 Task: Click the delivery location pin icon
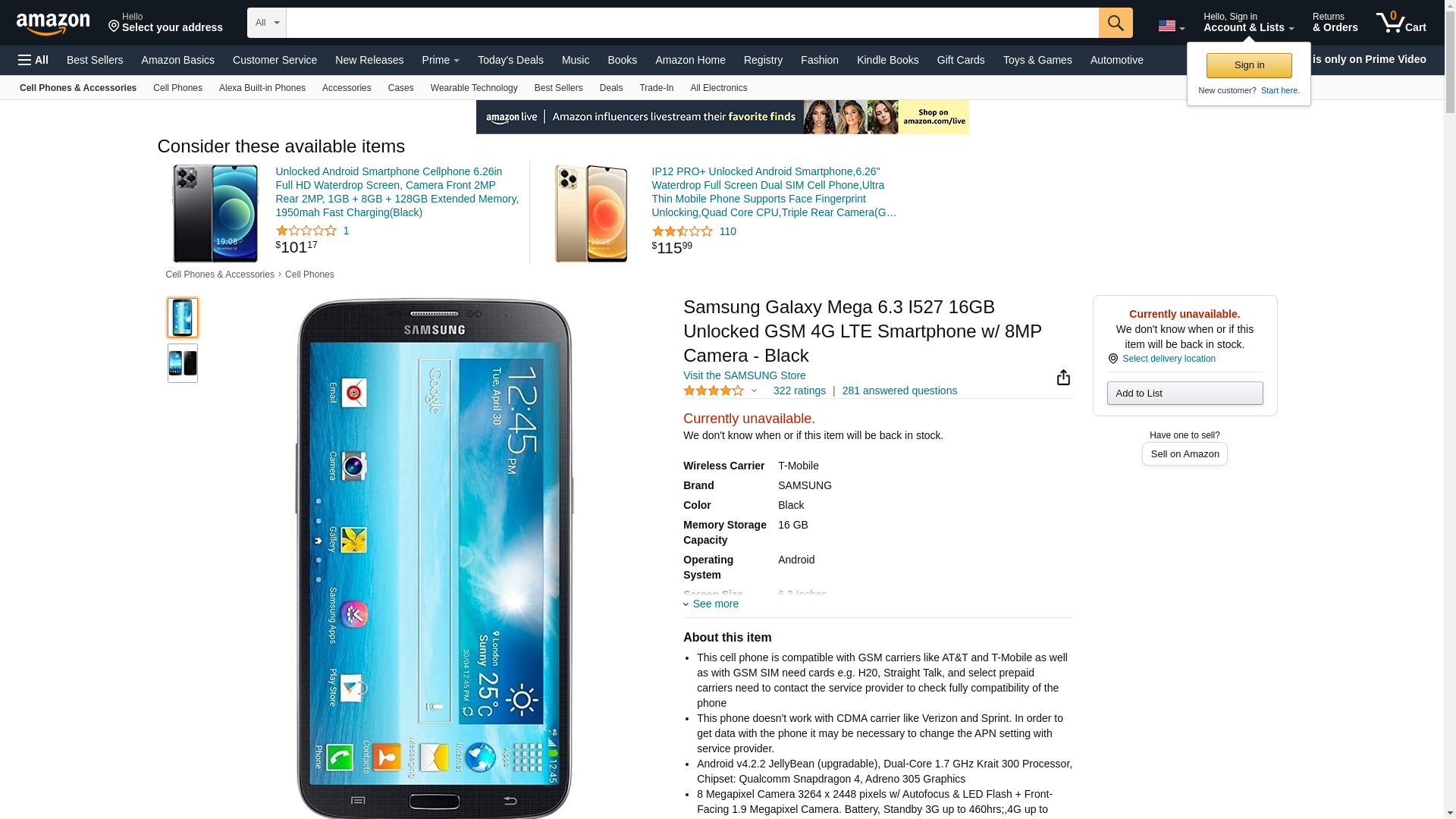[x=1112, y=359]
